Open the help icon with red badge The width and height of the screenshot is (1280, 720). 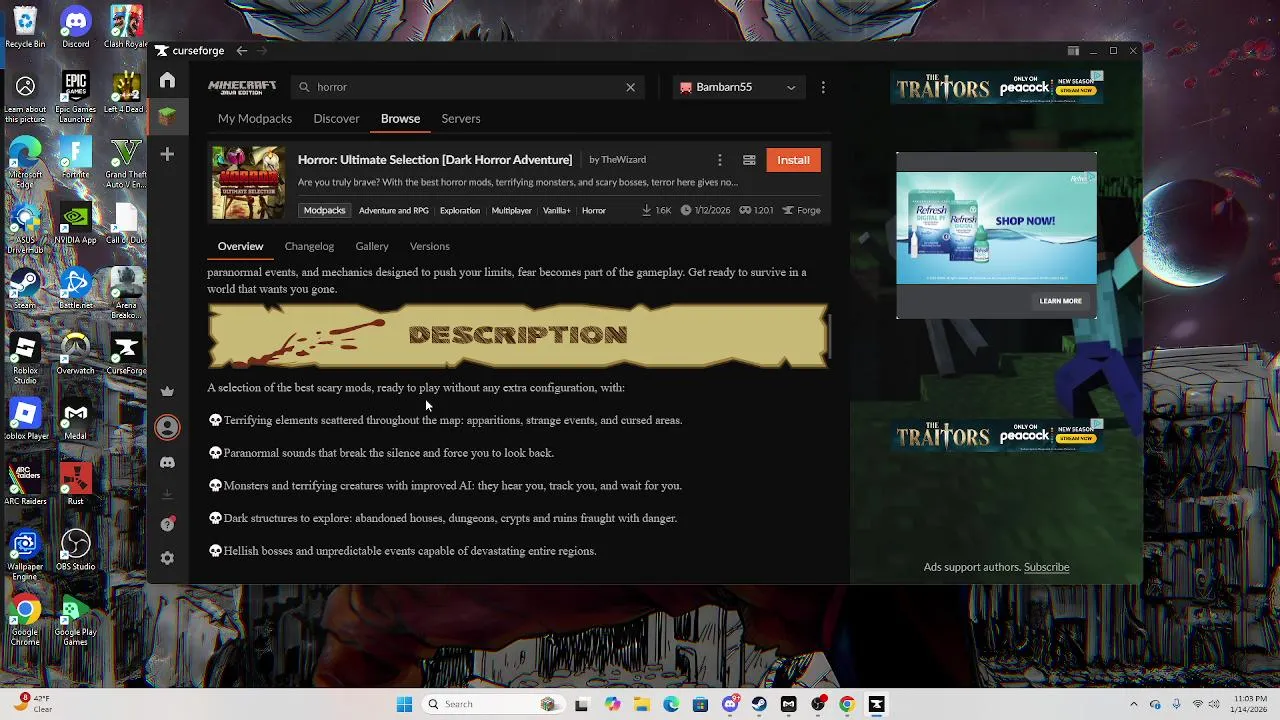[x=167, y=524]
